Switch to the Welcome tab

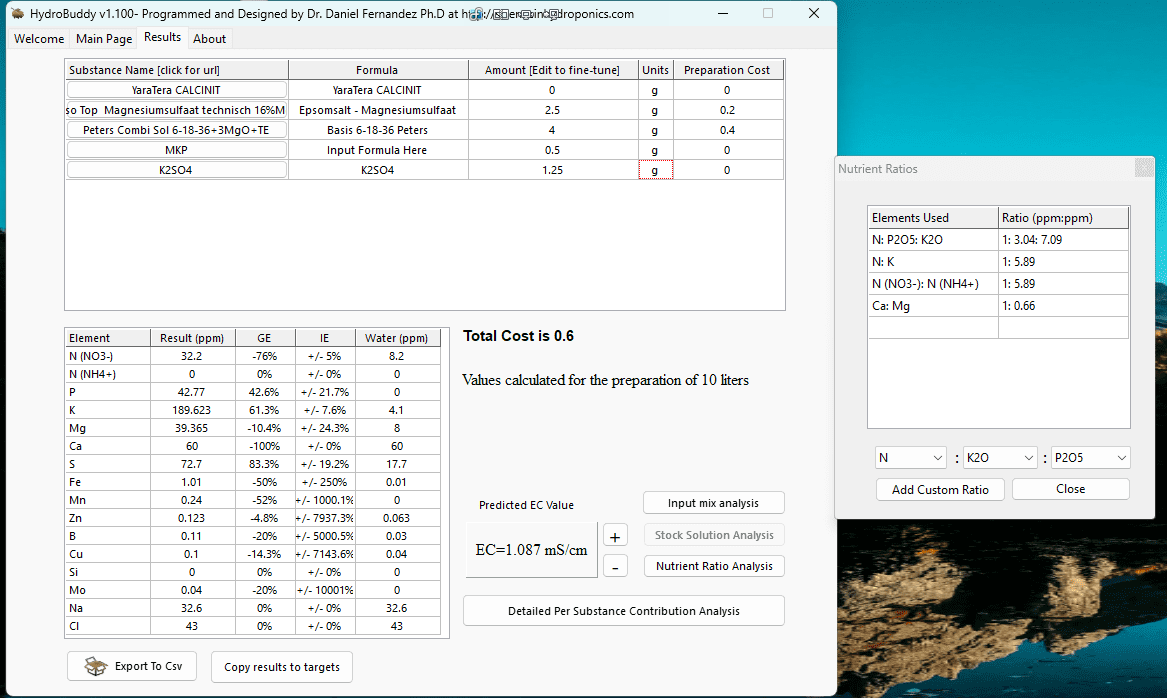(39, 39)
